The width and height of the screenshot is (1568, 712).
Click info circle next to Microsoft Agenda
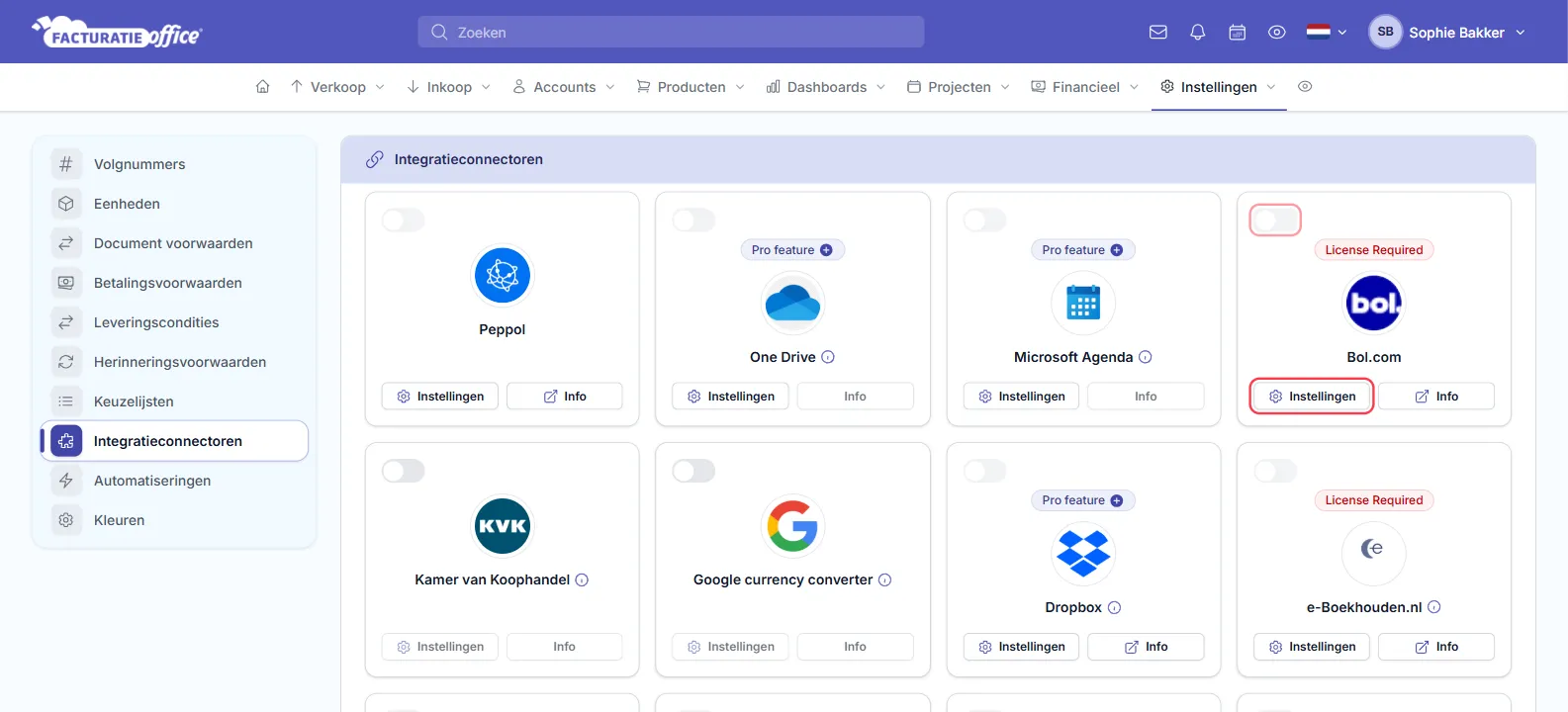[1146, 357]
